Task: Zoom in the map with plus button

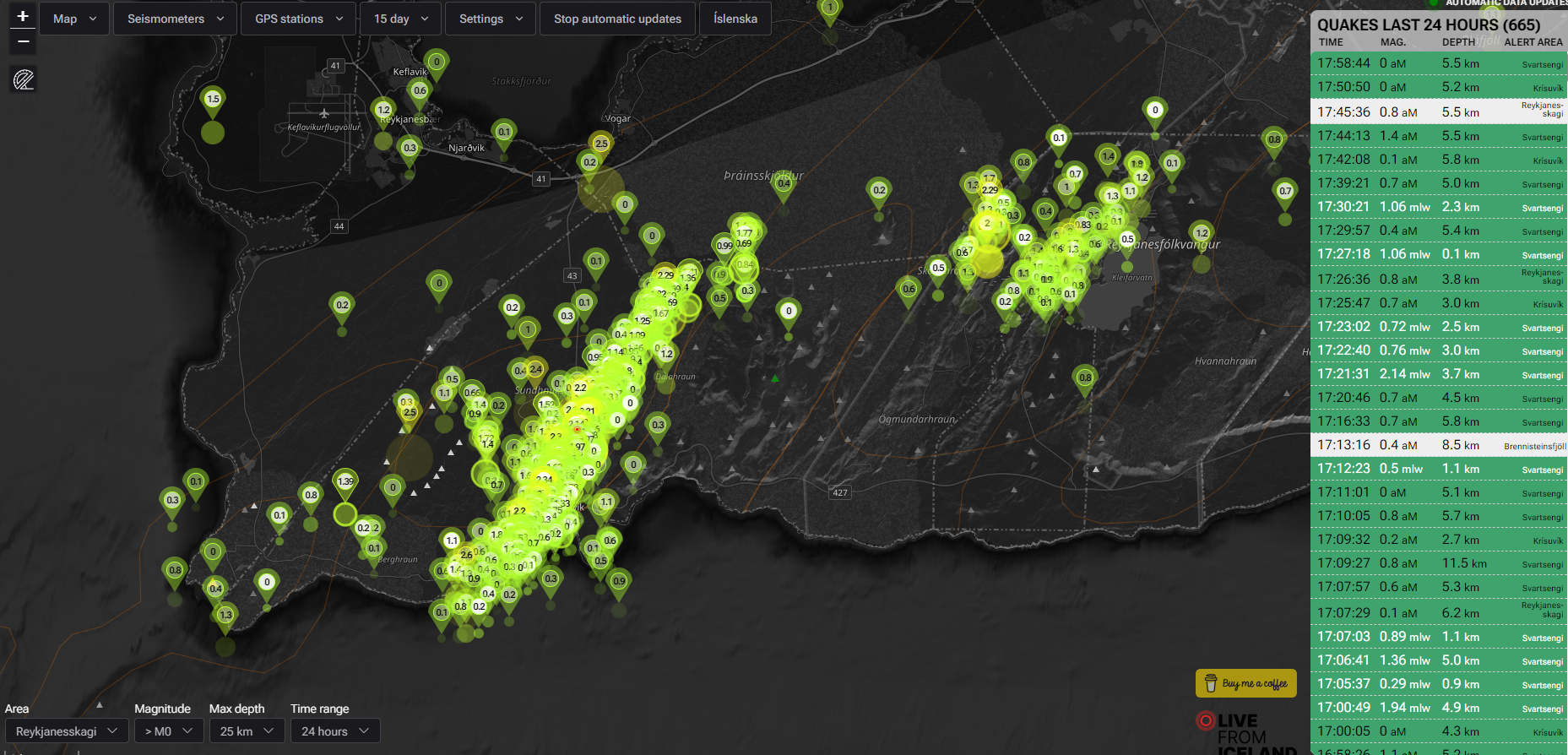Action: click(23, 16)
